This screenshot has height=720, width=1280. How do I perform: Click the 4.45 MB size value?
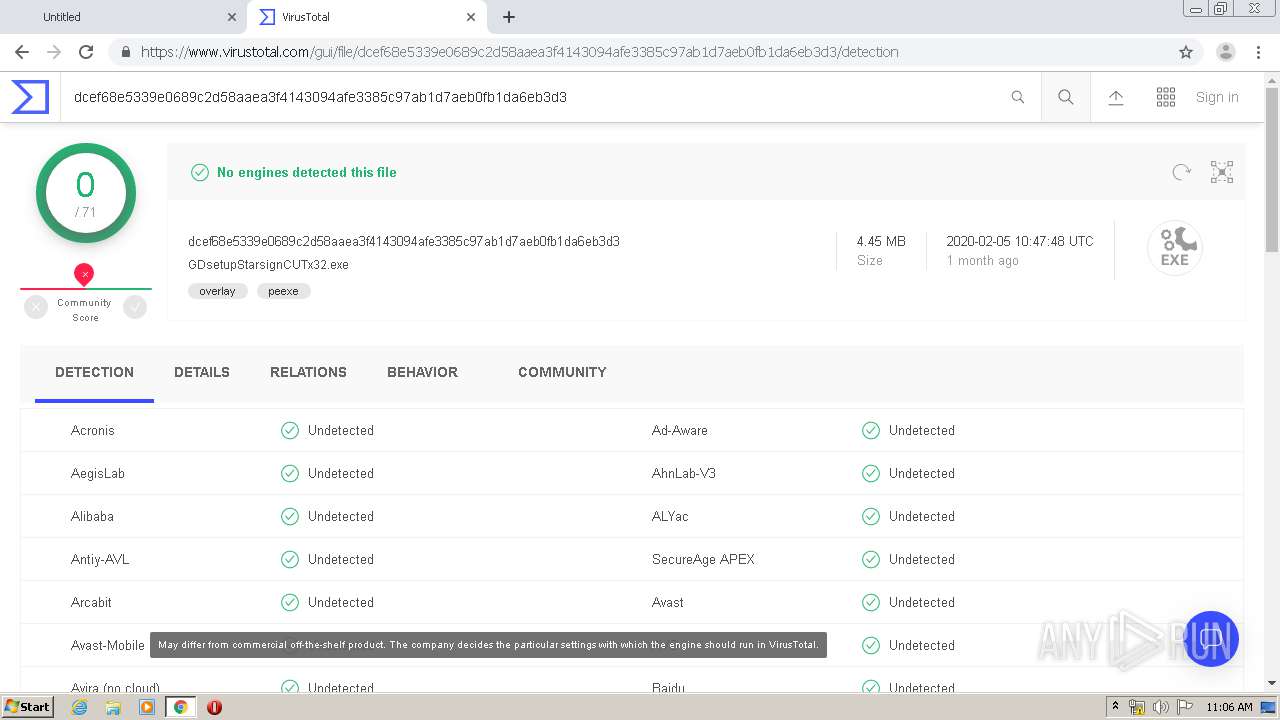point(881,241)
